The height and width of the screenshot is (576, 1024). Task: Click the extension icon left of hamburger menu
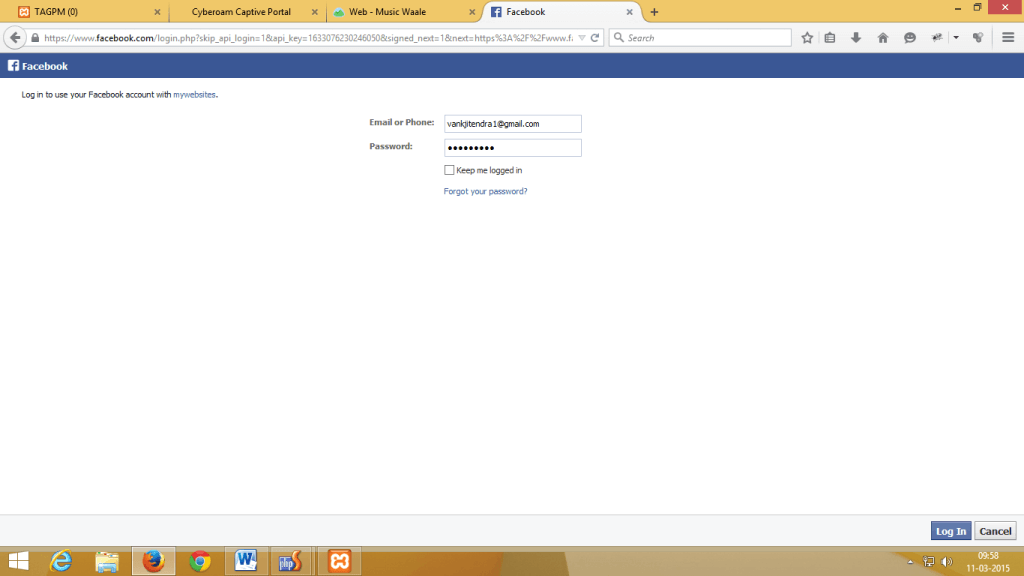click(x=978, y=38)
